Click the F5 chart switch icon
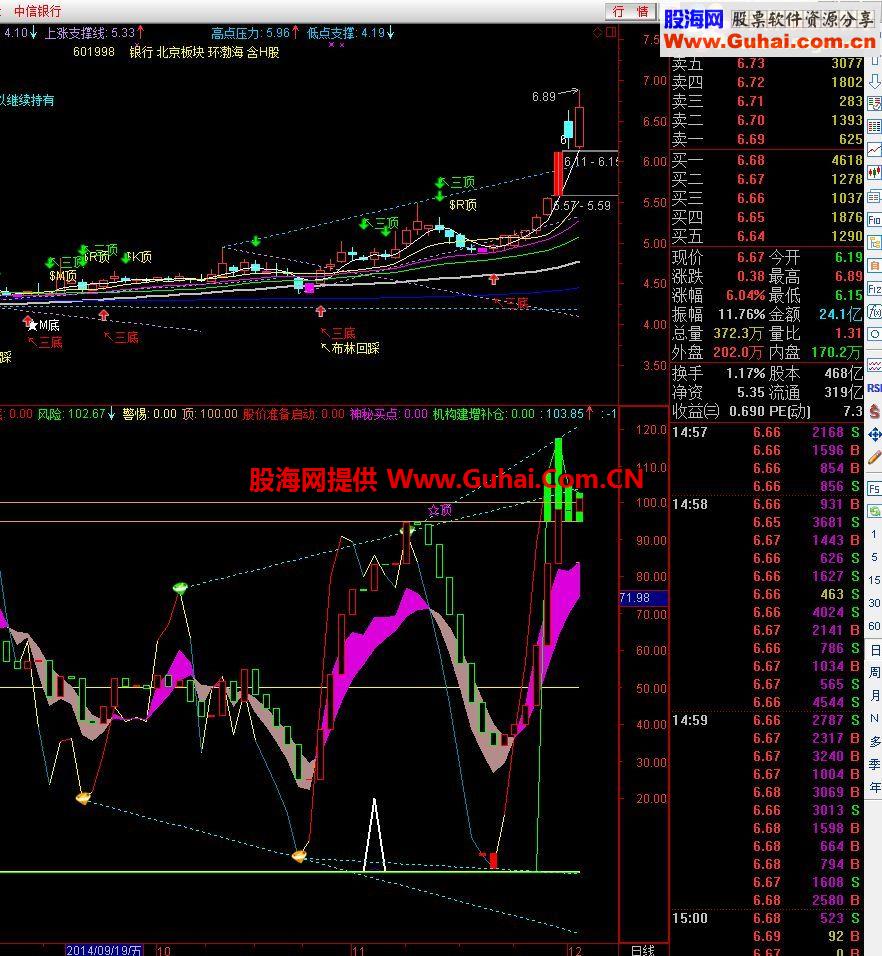882x956 pixels. 875,488
